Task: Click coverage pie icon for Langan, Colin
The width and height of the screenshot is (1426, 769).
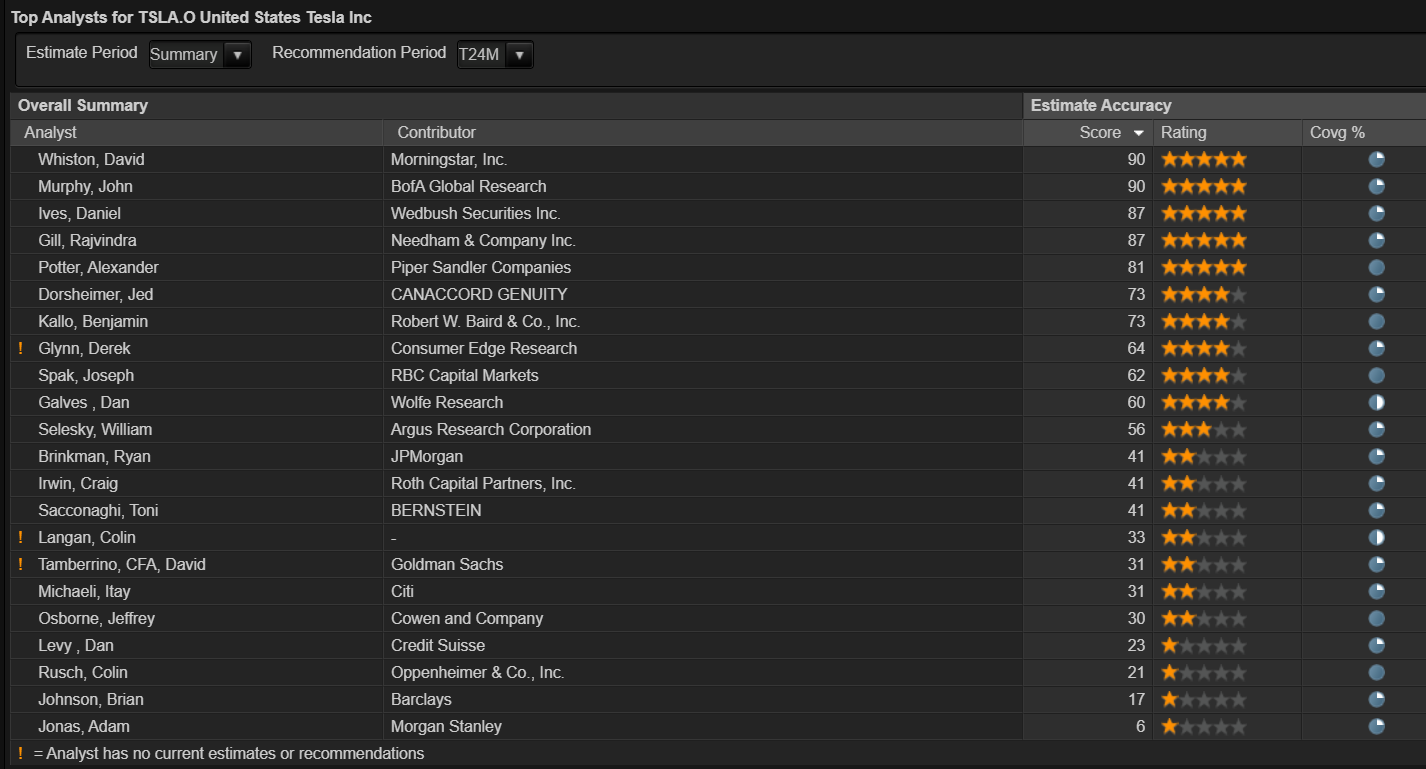Action: (x=1377, y=537)
